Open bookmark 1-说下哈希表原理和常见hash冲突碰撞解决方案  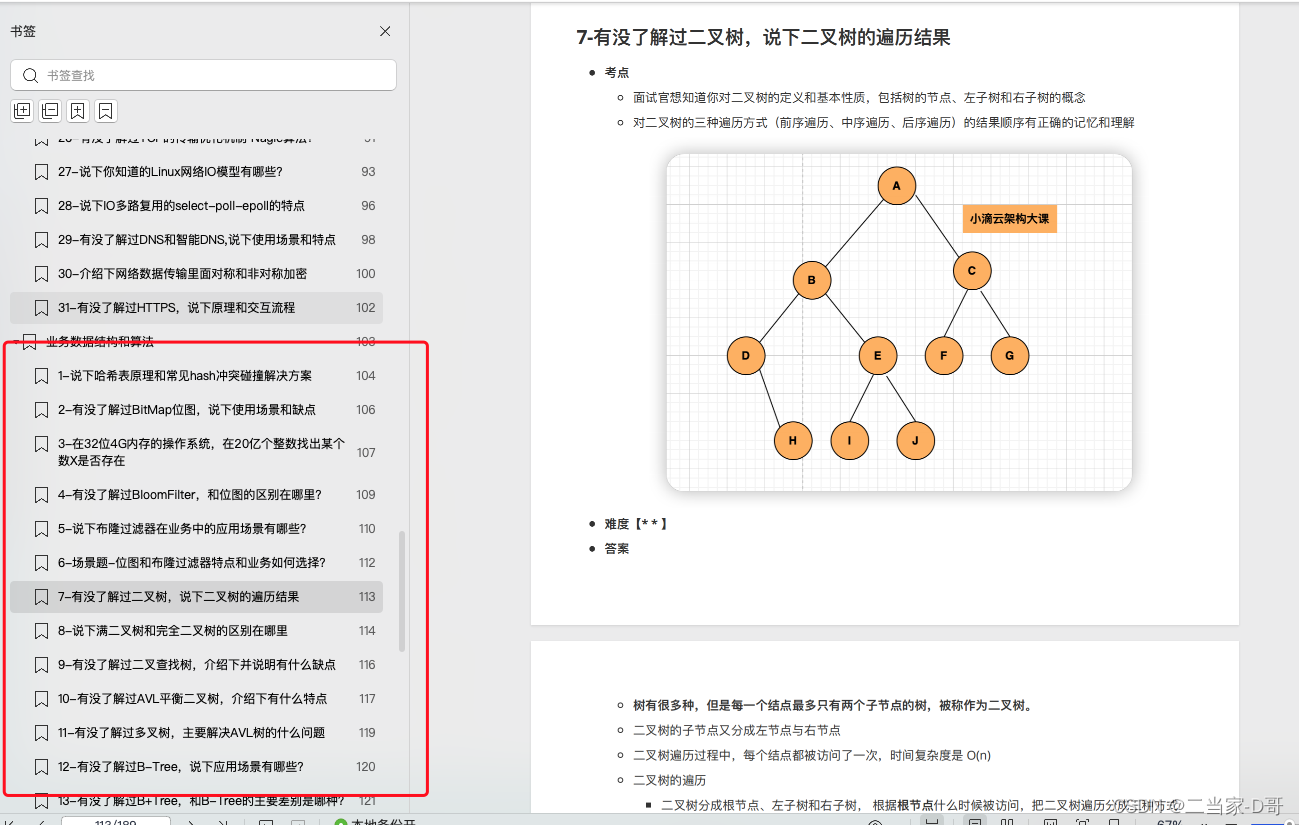point(196,376)
